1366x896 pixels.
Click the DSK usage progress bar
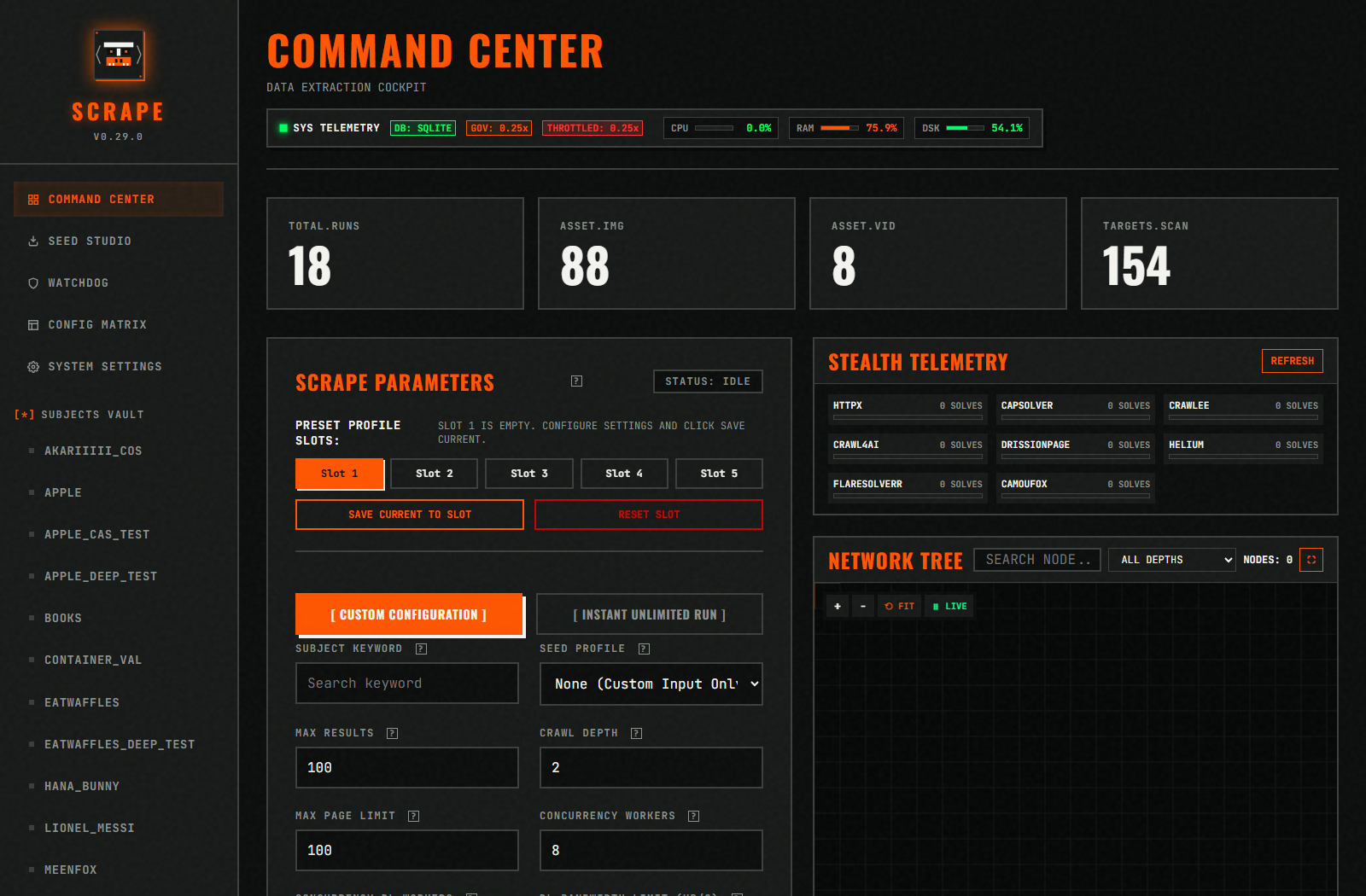(966, 128)
